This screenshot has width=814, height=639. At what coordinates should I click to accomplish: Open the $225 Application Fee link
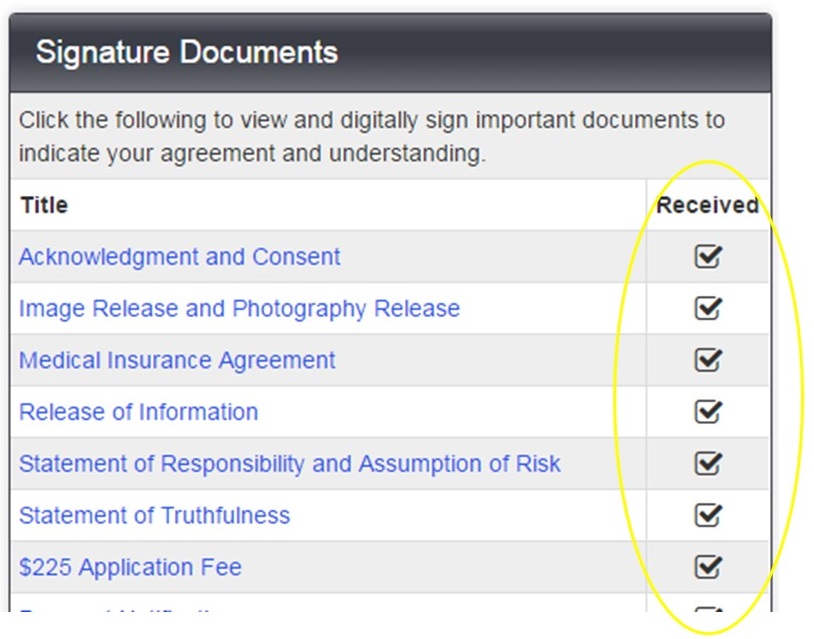tap(130, 568)
